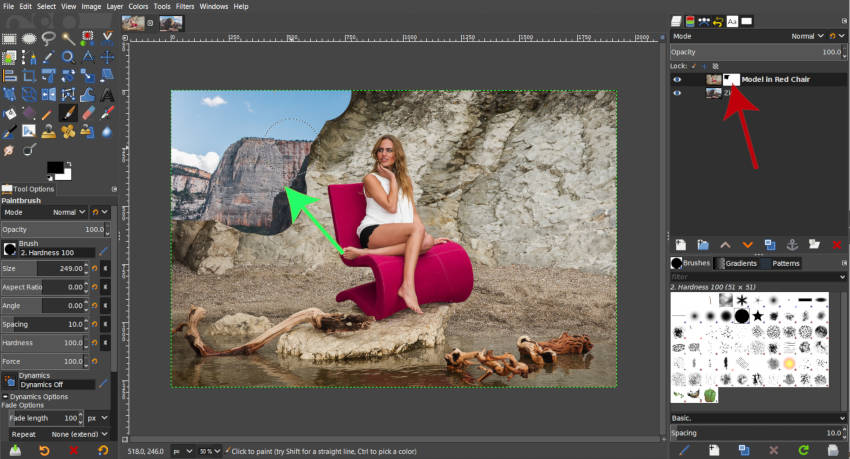Toggle spacing link to brush default
The image size is (850, 459).
105,324
